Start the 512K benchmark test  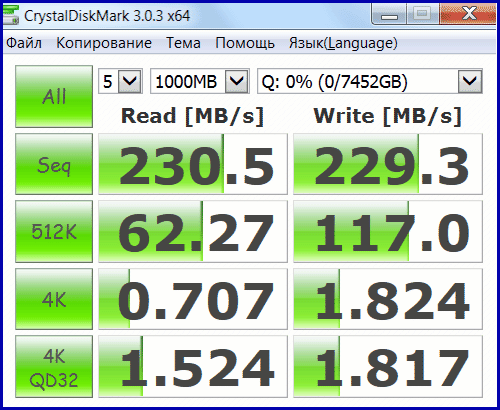[x=54, y=231]
